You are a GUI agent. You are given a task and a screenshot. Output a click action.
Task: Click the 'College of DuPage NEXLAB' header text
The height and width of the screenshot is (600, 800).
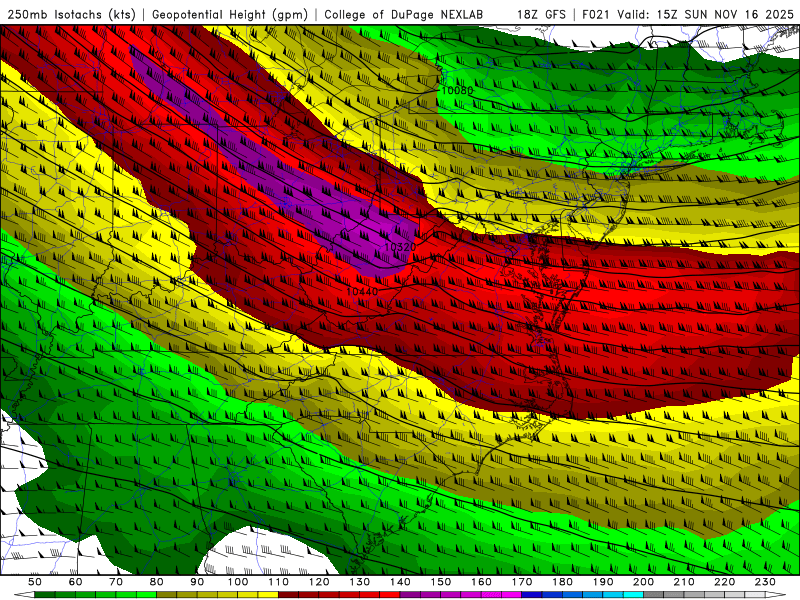click(404, 14)
